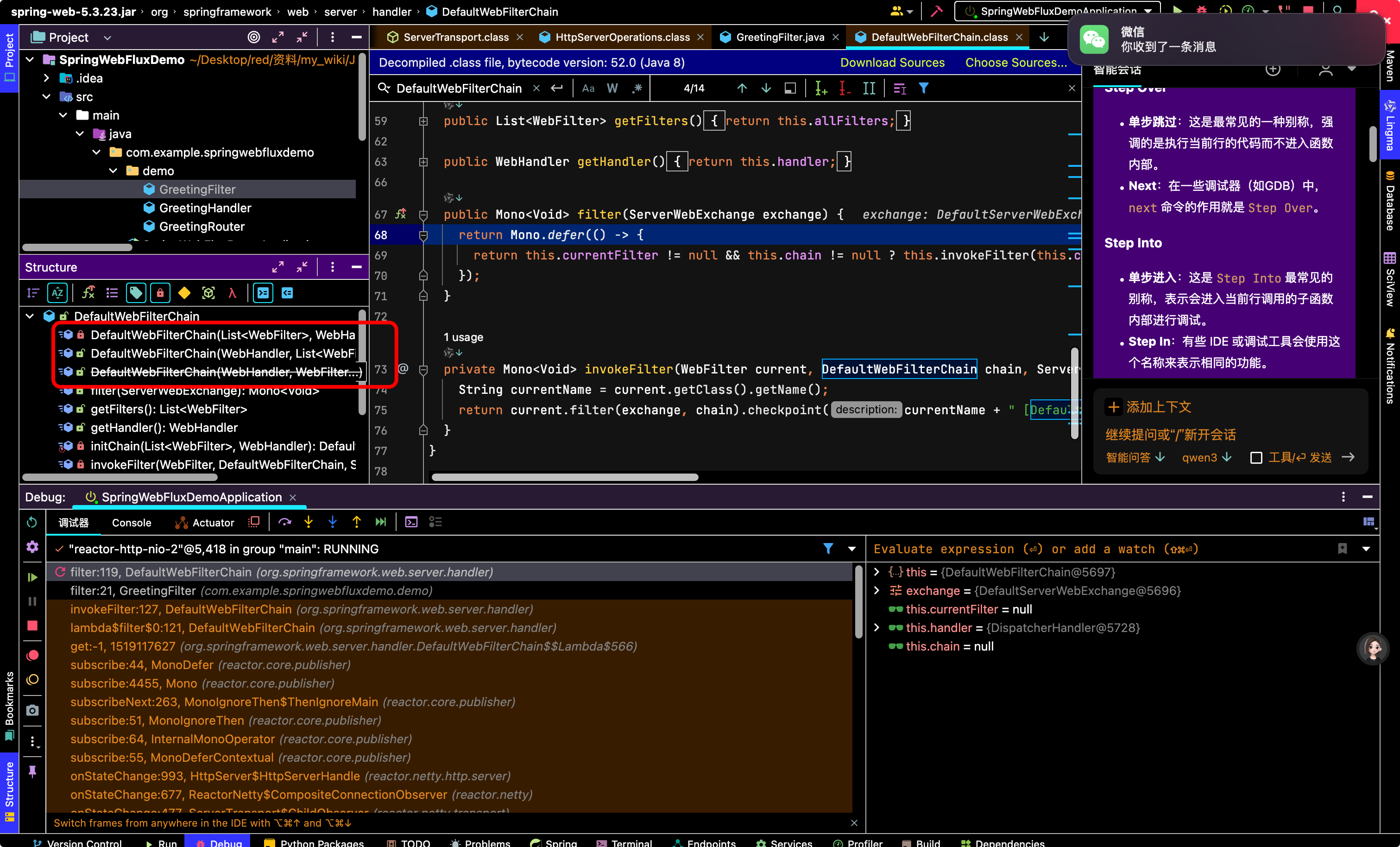This screenshot has height=847, width=1400.
Task: Switch to the GreetingFilter.java tab
Action: 780,37
